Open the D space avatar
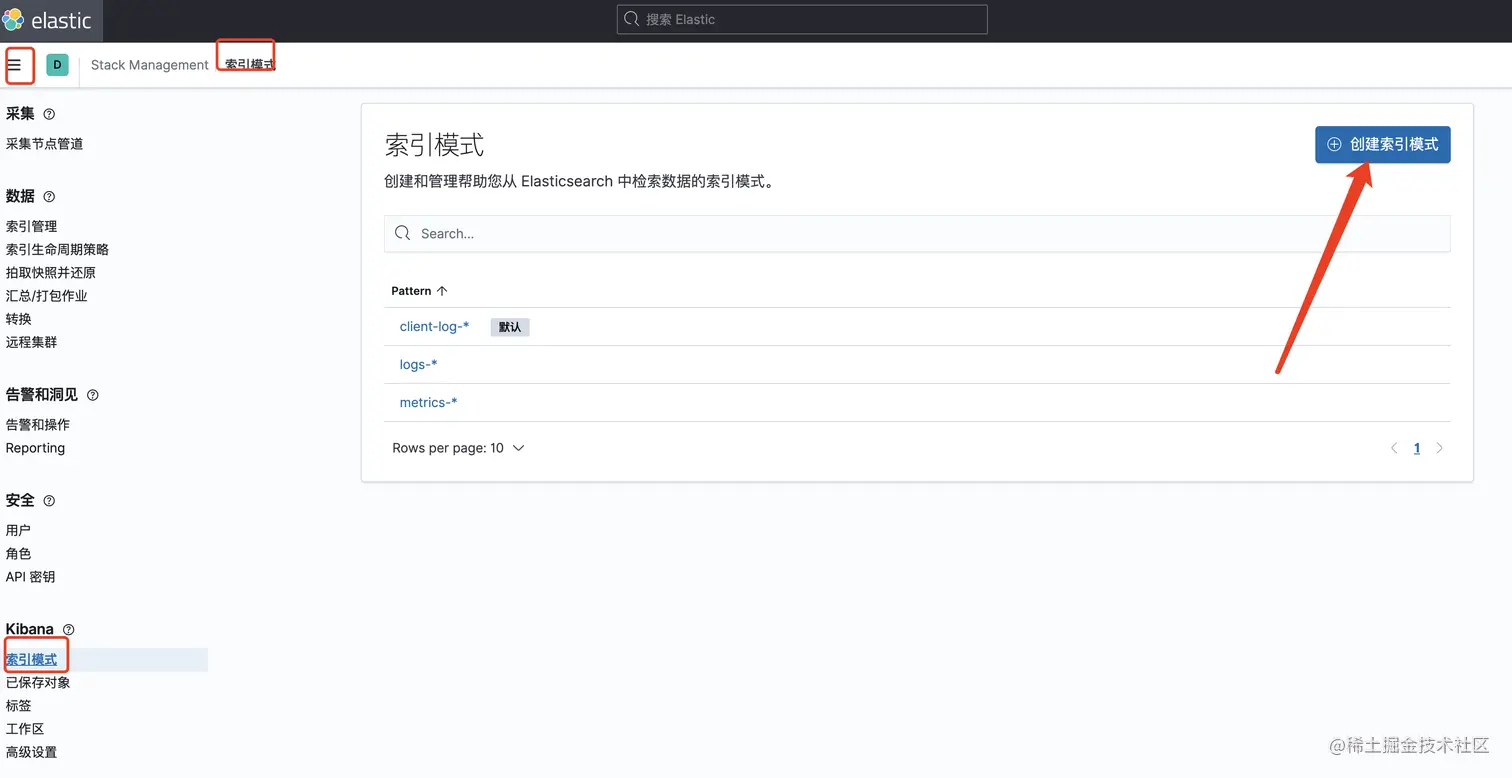This screenshot has height=778, width=1512. pos(57,65)
